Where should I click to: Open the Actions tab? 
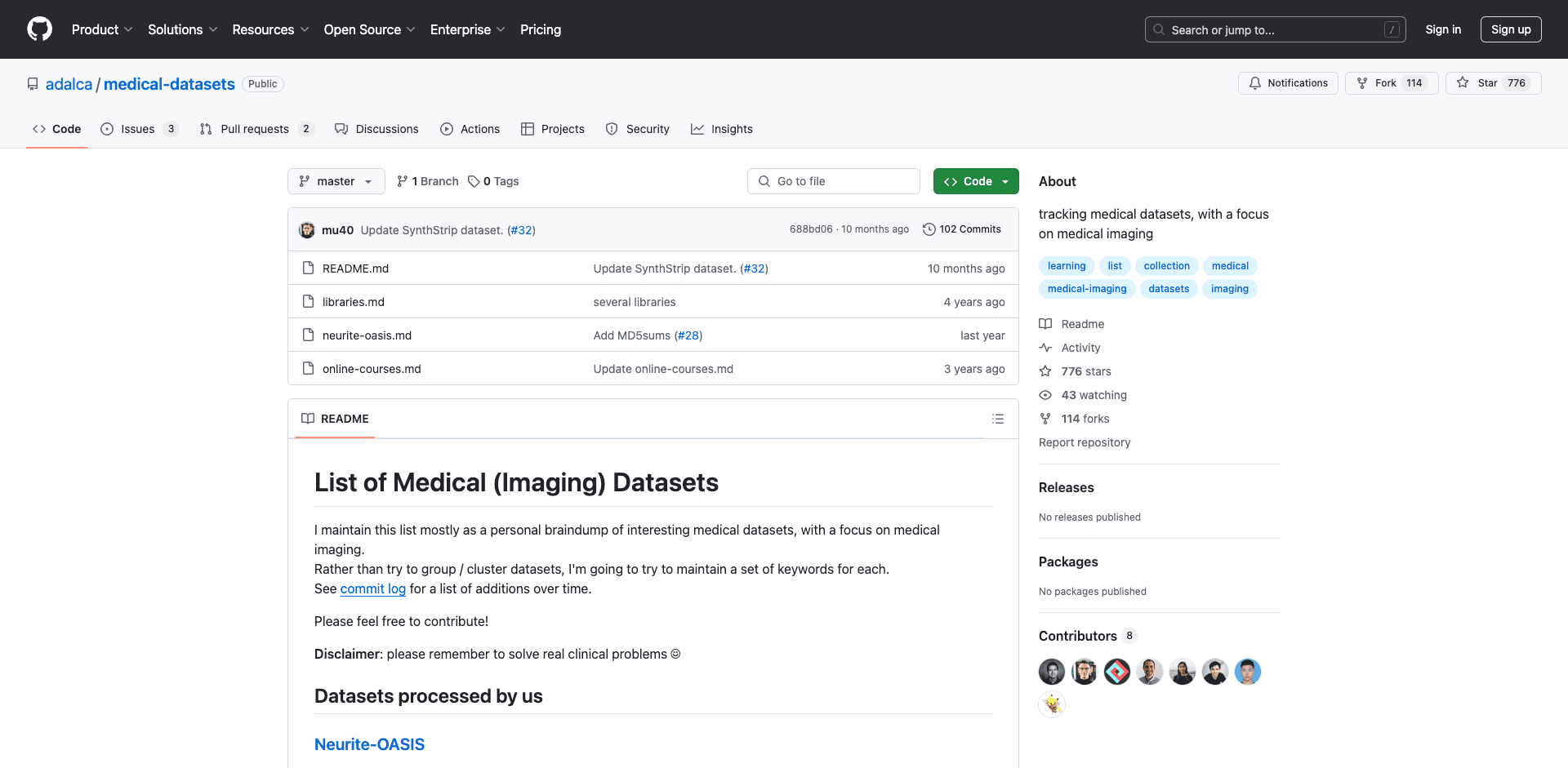[x=470, y=129]
